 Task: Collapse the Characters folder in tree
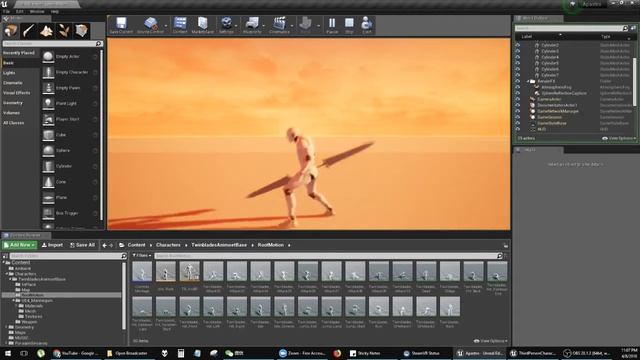(8, 274)
